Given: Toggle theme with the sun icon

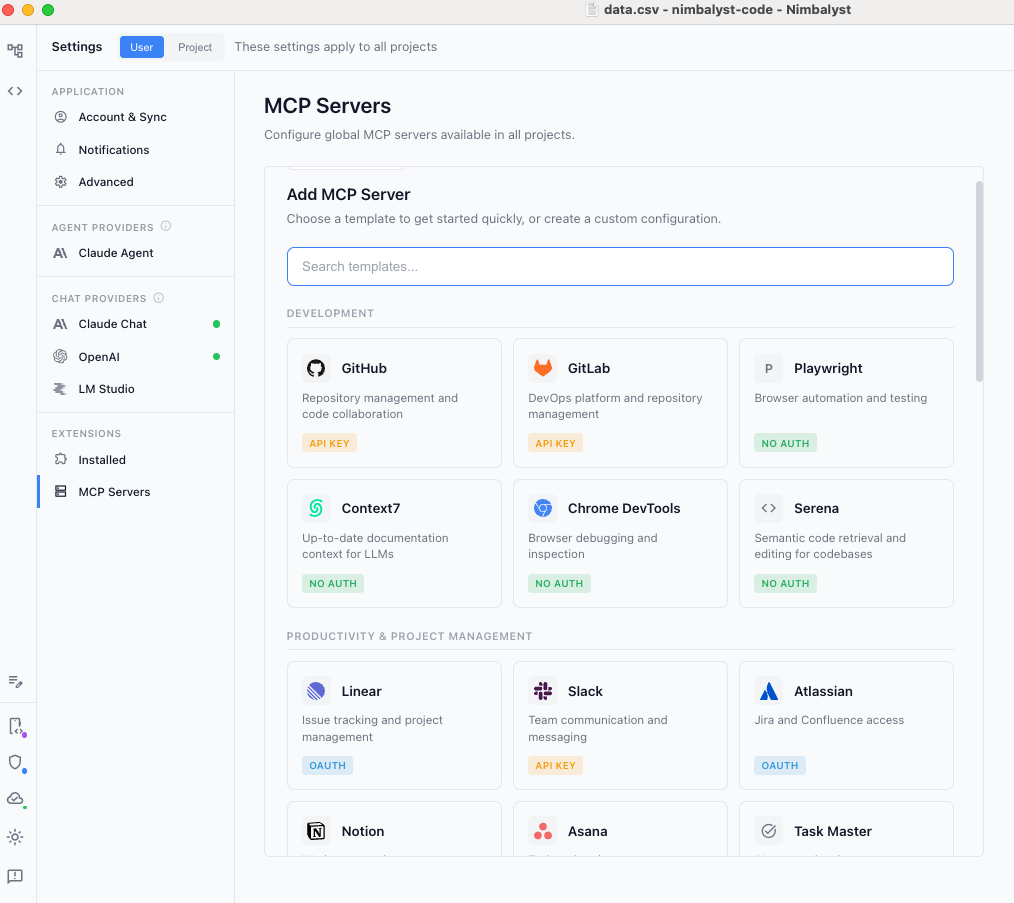Looking at the screenshot, I should pos(15,837).
